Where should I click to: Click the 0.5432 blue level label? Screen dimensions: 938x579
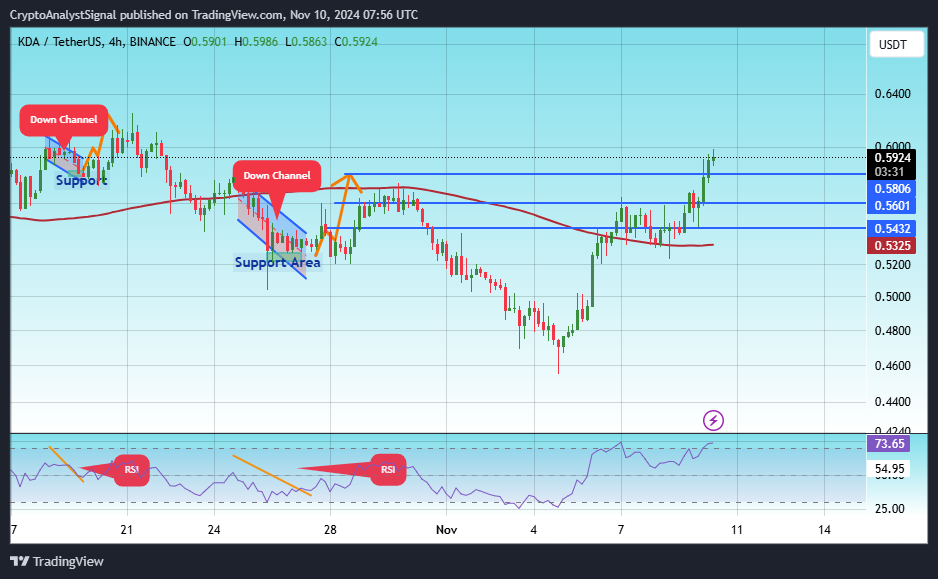891,228
